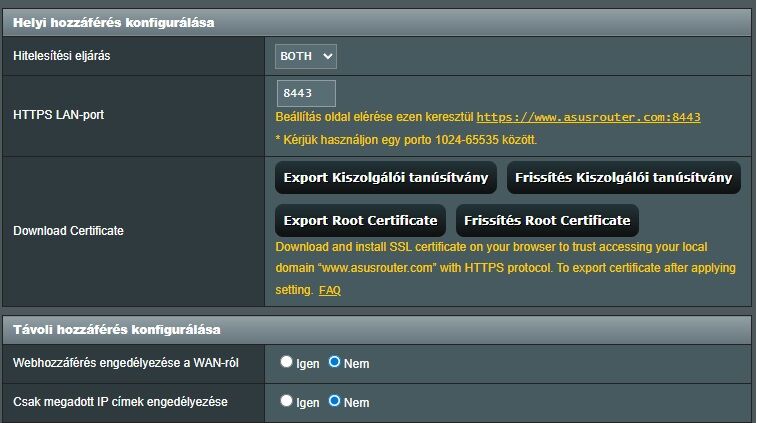Open the https://www.asusrouter.com:8443 link
This screenshot has height=423, width=757.
[x=588, y=117]
